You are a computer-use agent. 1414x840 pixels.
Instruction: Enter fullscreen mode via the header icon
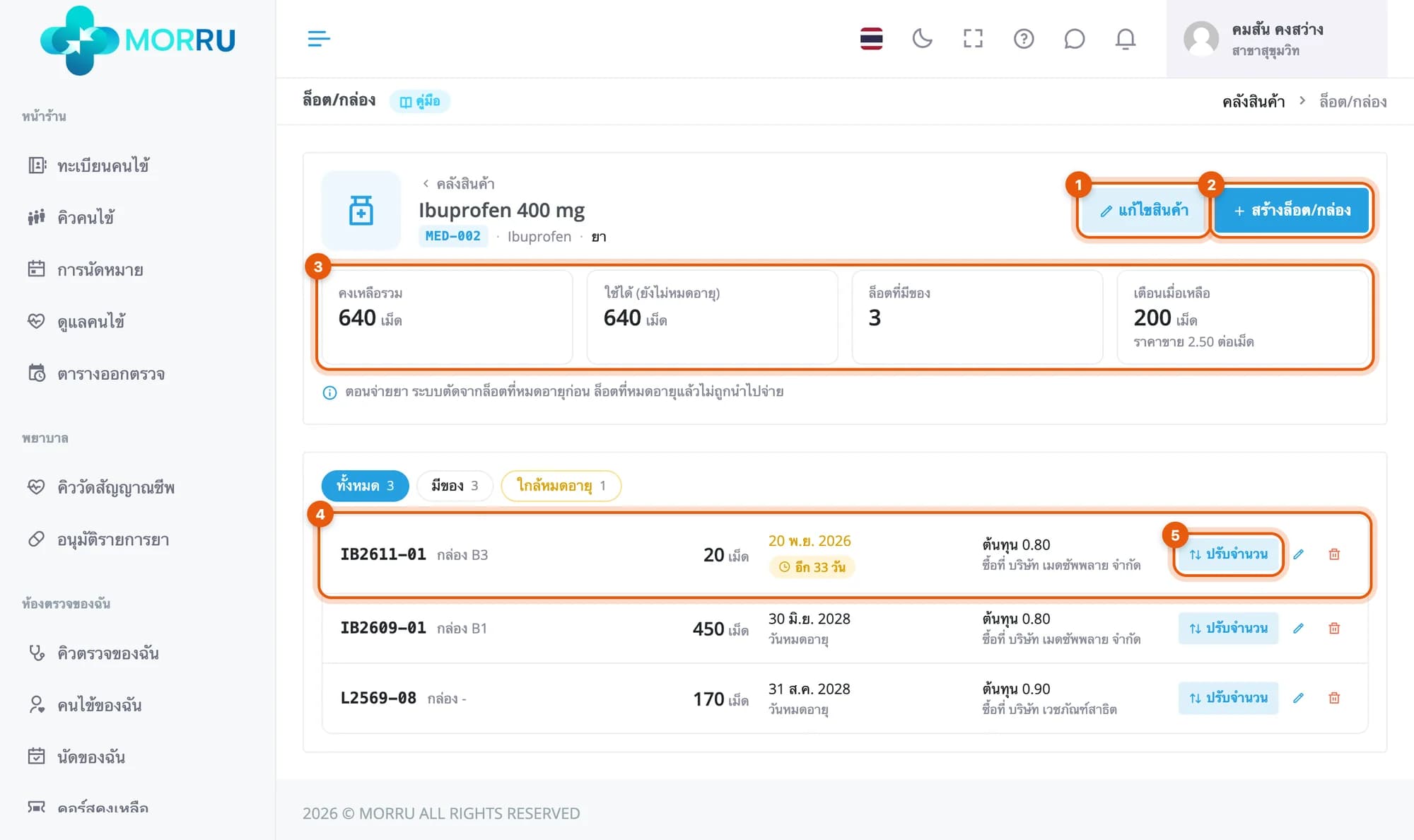point(973,38)
